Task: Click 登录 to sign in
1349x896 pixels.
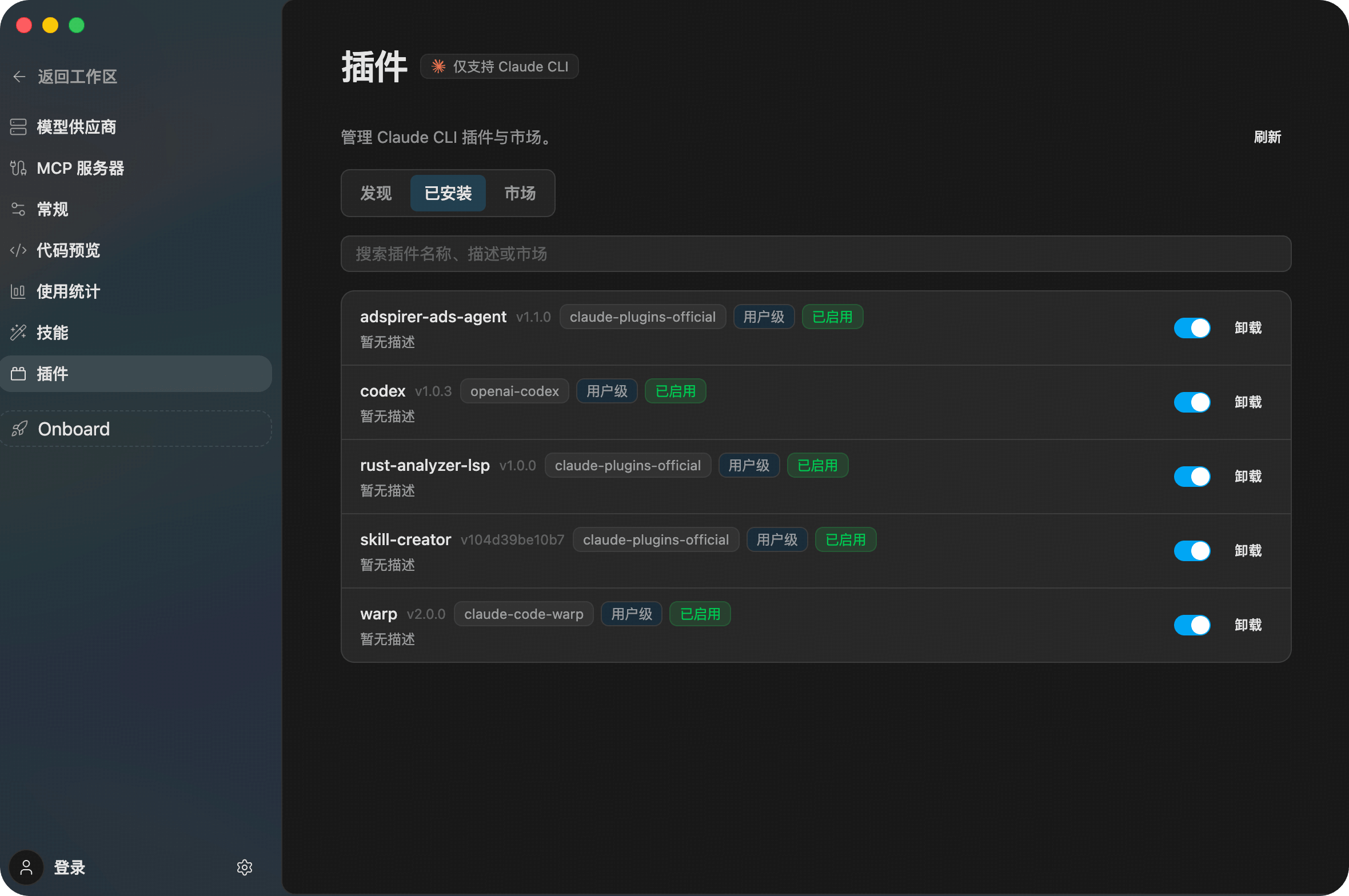Action: (69, 867)
